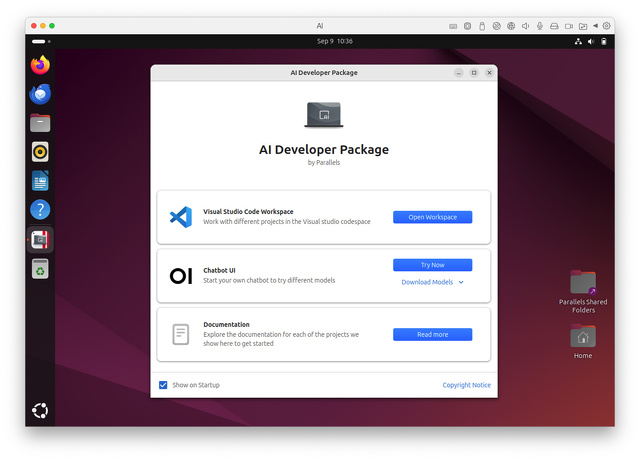The width and height of the screenshot is (640, 460).
Task: Click the network globe icon in Parallels toolbar
Action: coord(511,26)
